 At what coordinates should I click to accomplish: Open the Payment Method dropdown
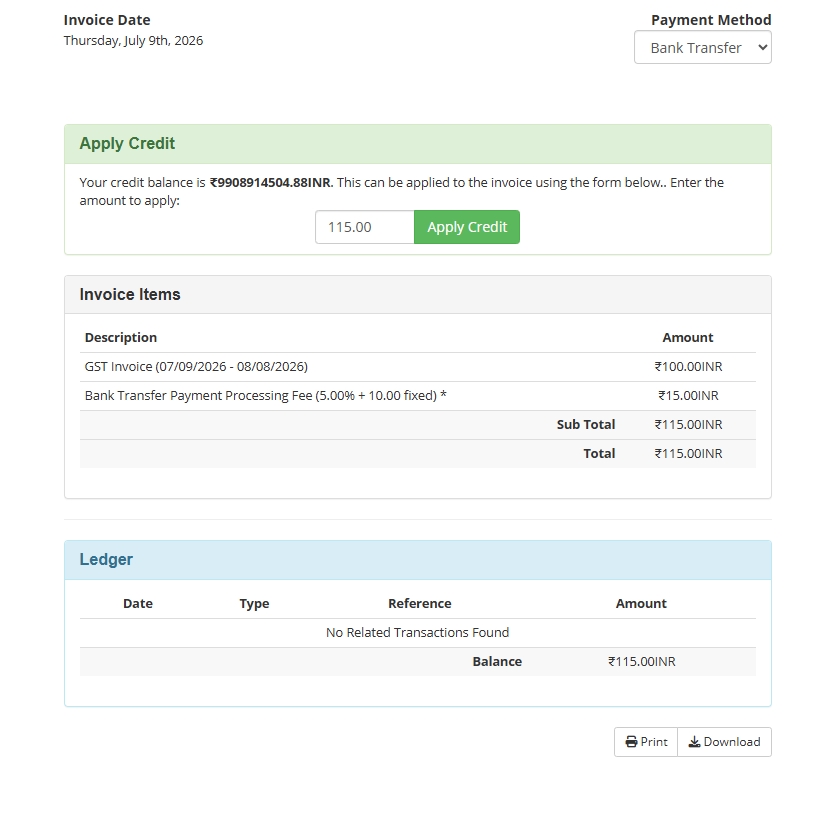pos(702,48)
